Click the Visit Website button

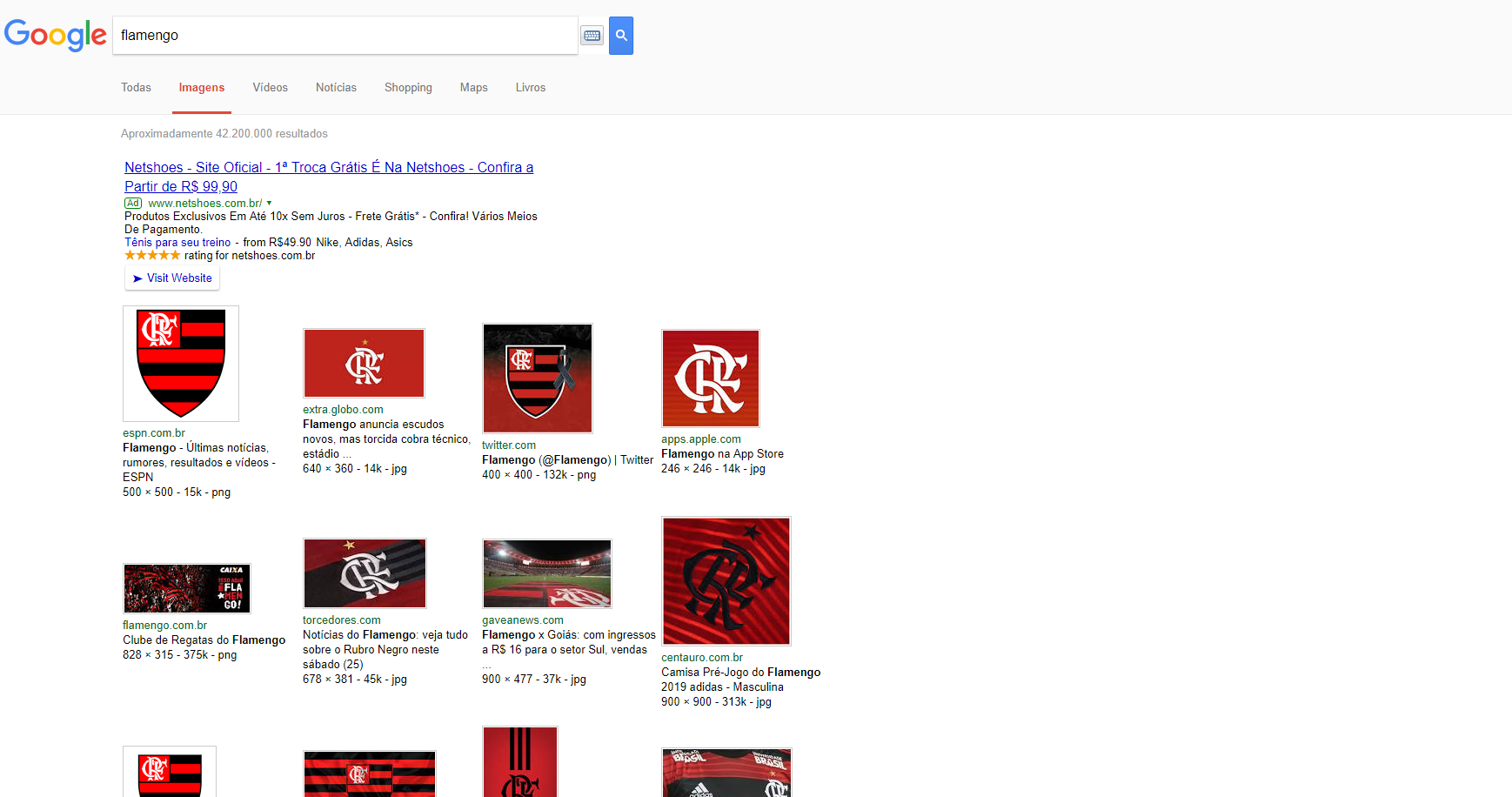tap(172, 278)
